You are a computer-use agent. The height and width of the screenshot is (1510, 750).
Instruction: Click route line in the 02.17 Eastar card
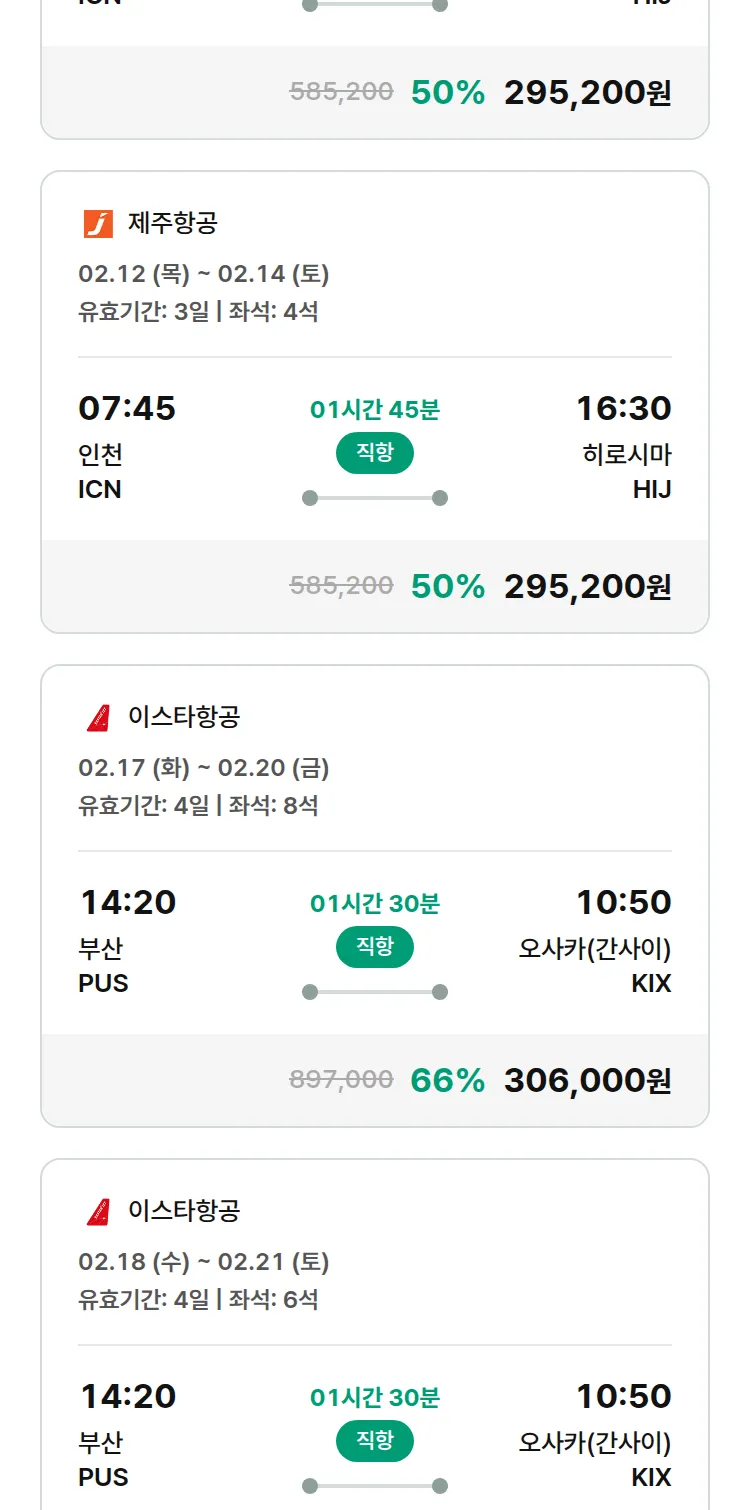tap(374, 992)
